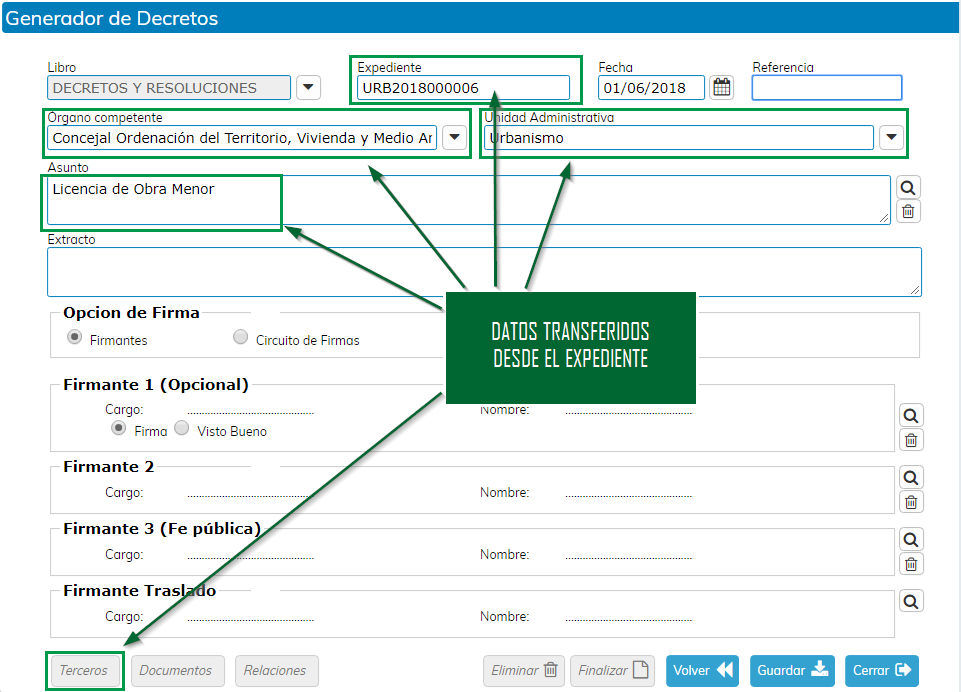Screen dimensions: 961x692
Task: Select the Firmantes radio option
Action: click(x=75, y=338)
